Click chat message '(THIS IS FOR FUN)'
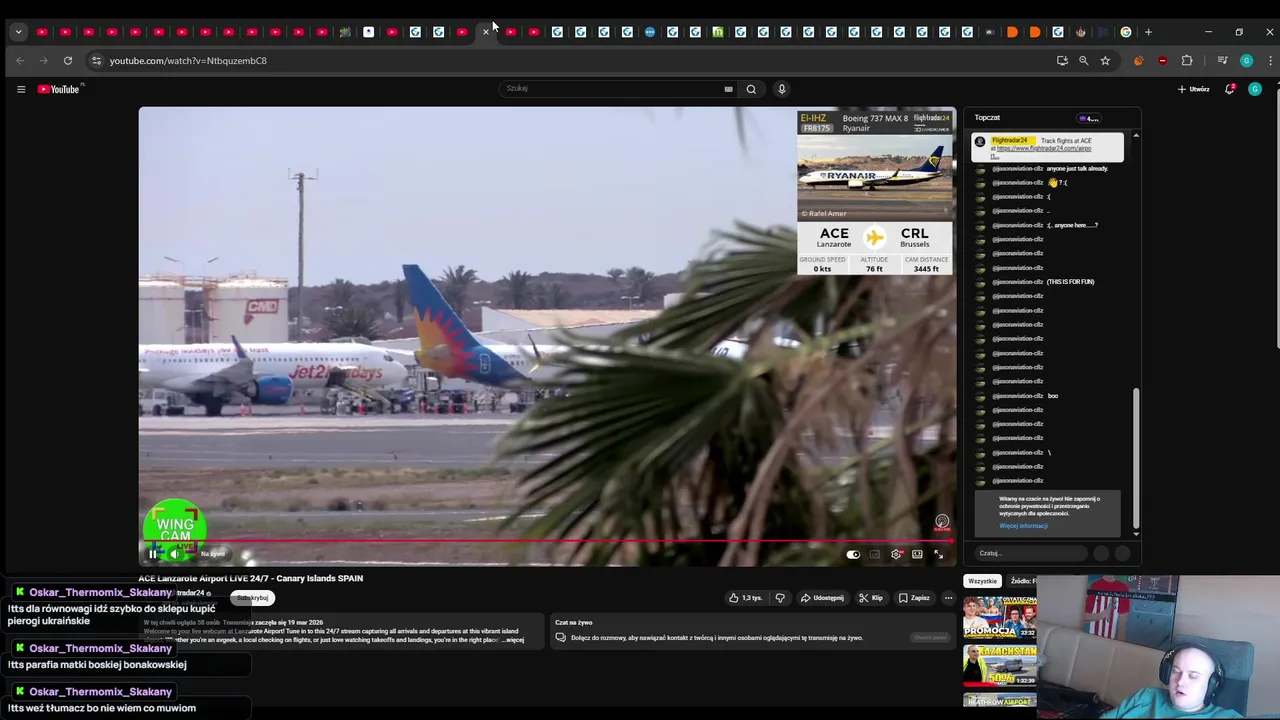Image resolution: width=1280 pixels, height=720 pixels. [1070, 282]
